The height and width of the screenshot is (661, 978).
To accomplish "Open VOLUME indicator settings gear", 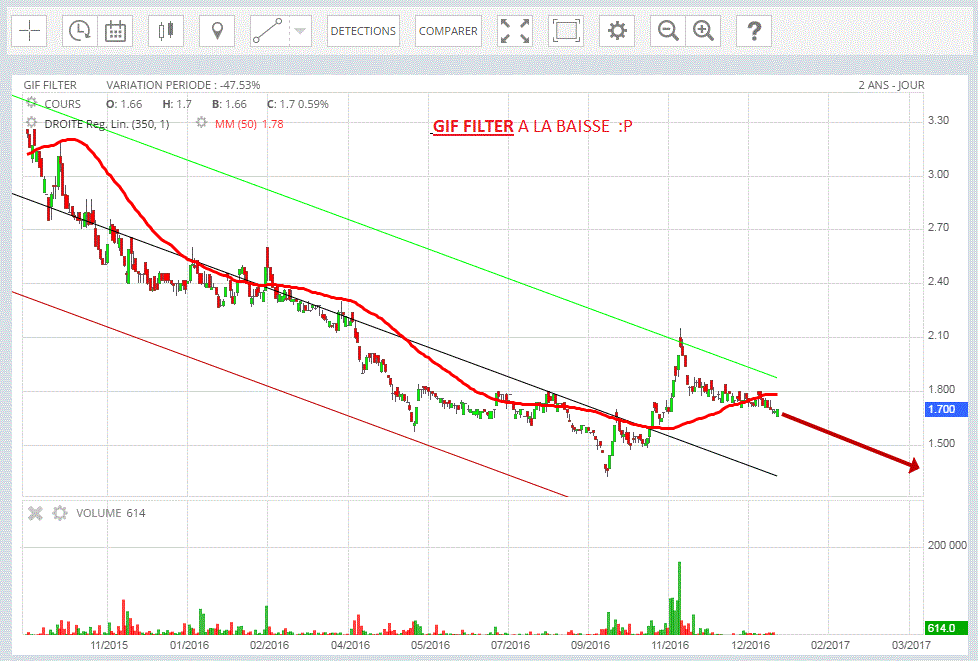I will pyautogui.click(x=60, y=513).
